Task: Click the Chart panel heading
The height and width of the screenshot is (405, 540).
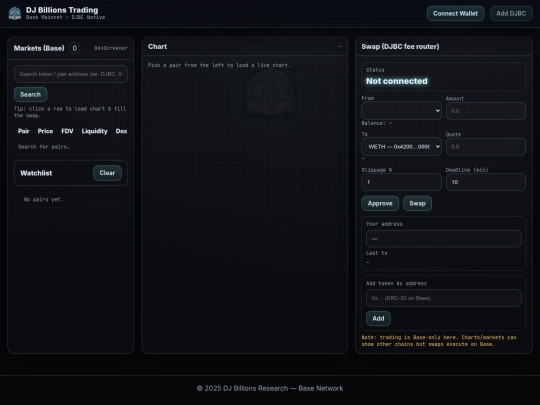Action: pos(157,46)
